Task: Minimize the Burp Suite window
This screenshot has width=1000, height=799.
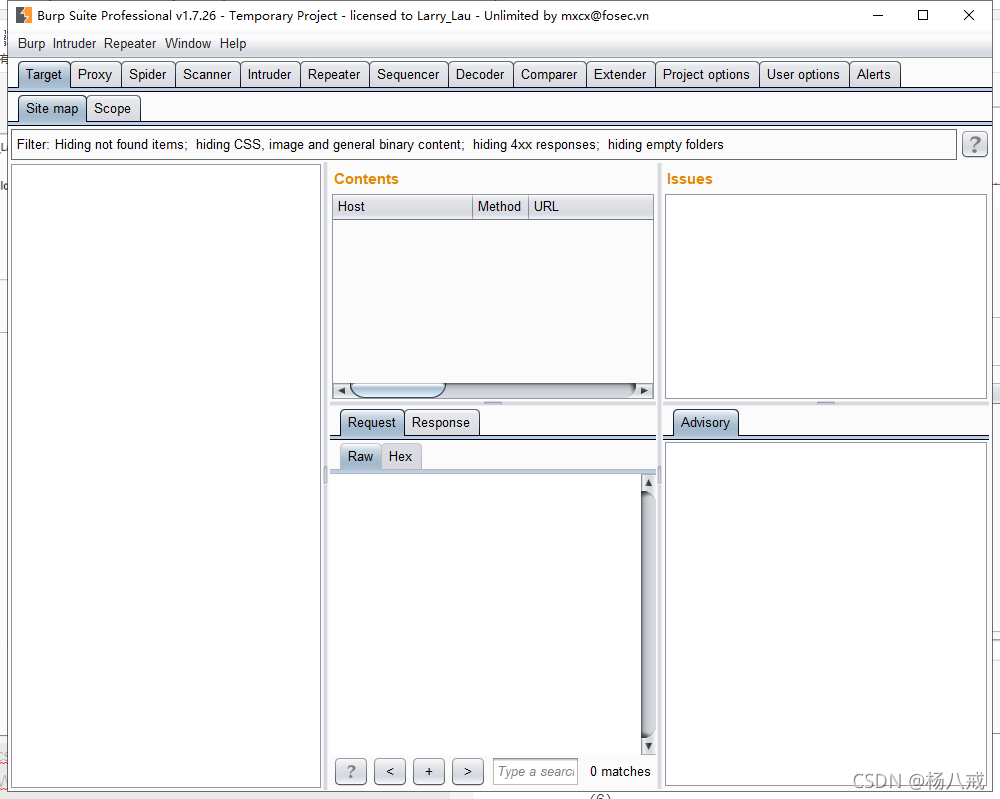Action: tap(878, 15)
